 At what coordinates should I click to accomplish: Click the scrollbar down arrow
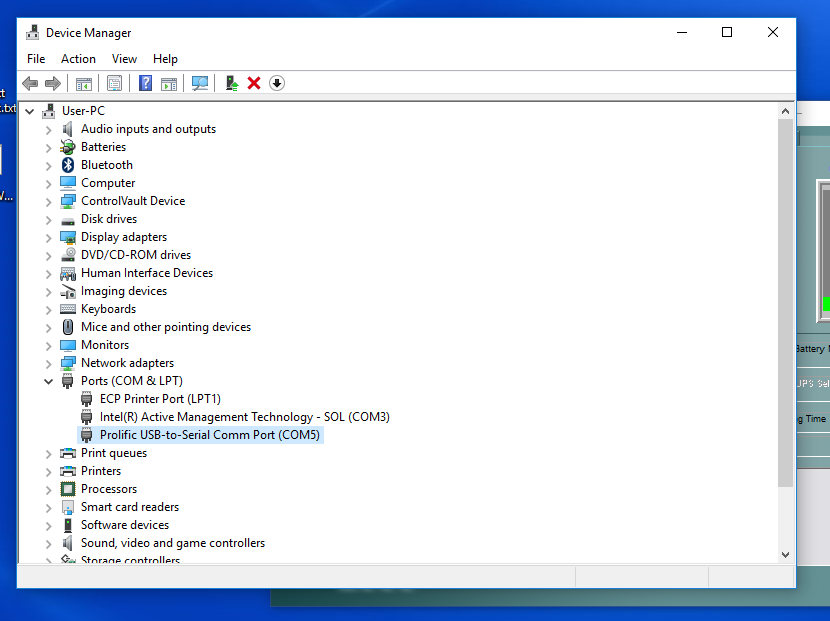coord(786,555)
